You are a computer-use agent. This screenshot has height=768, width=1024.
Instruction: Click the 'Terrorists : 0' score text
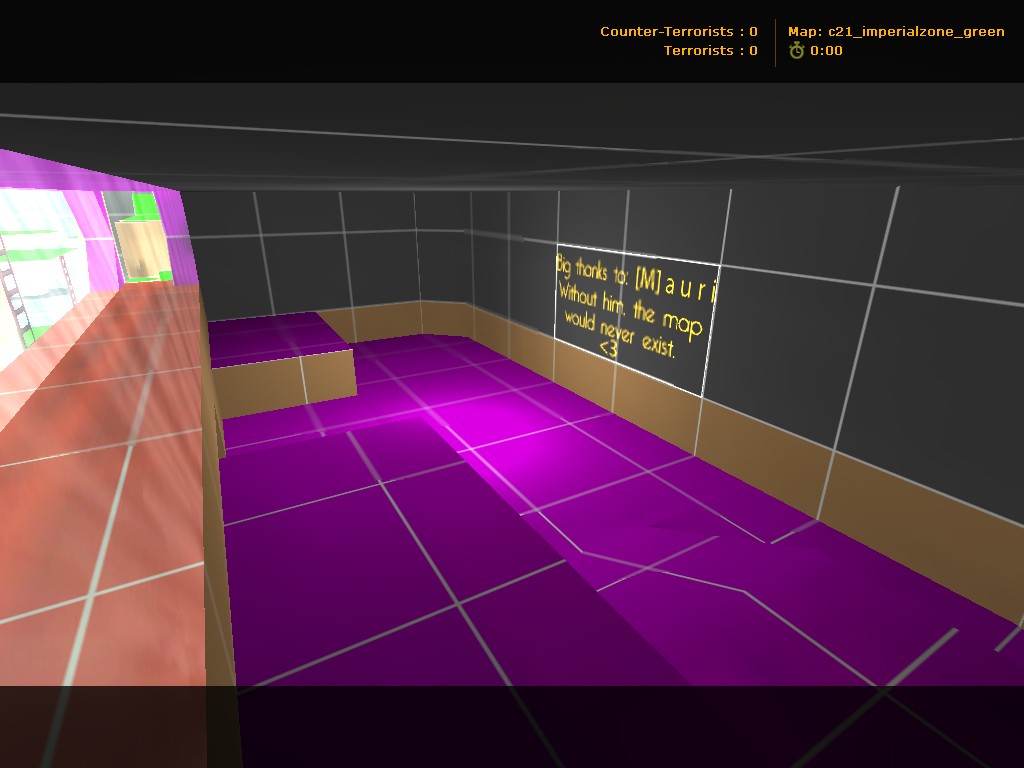(711, 50)
